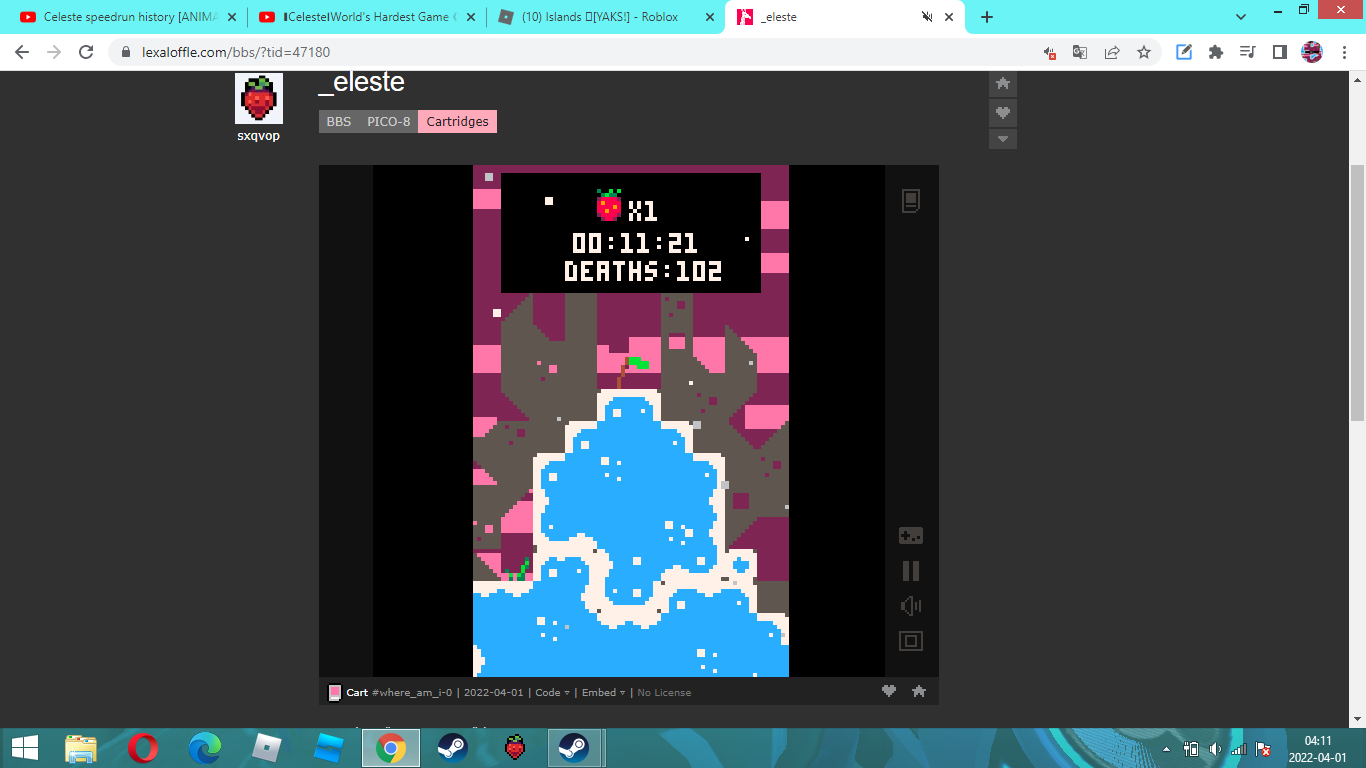Bookmark this page with the star icon
The width and height of the screenshot is (1366, 768).
(1143, 52)
